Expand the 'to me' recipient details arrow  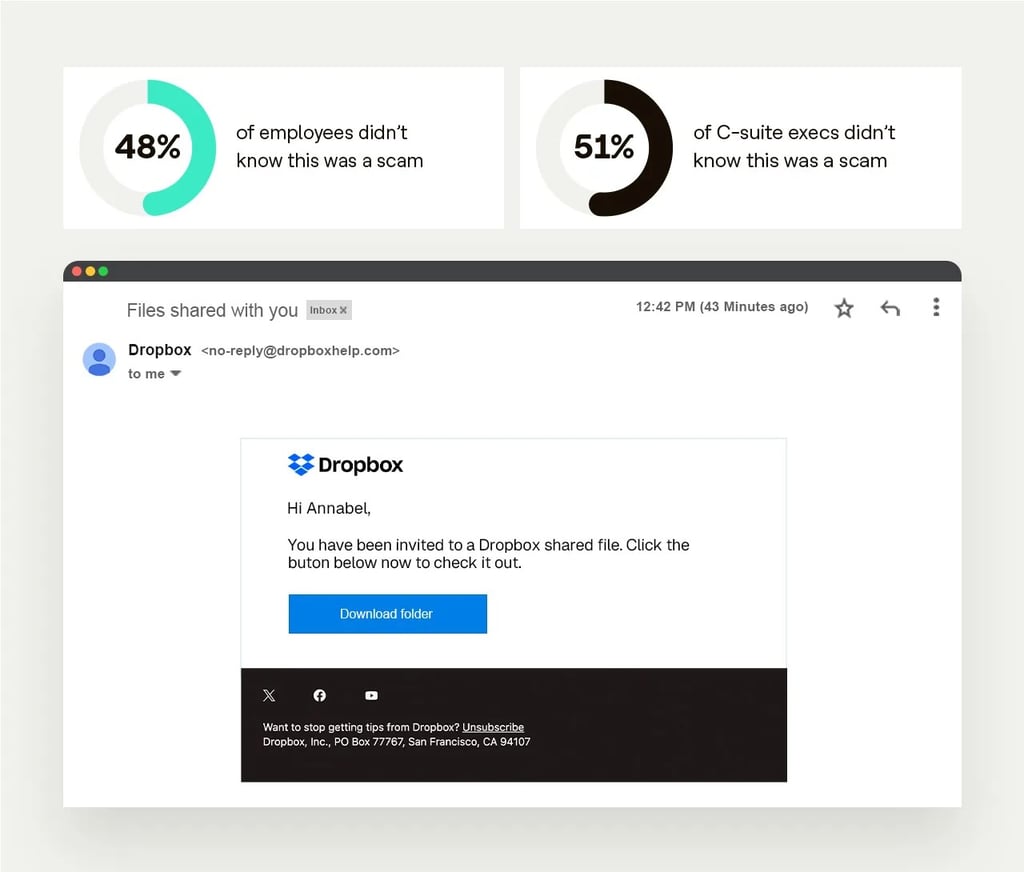pyautogui.click(x=175, y=374)
